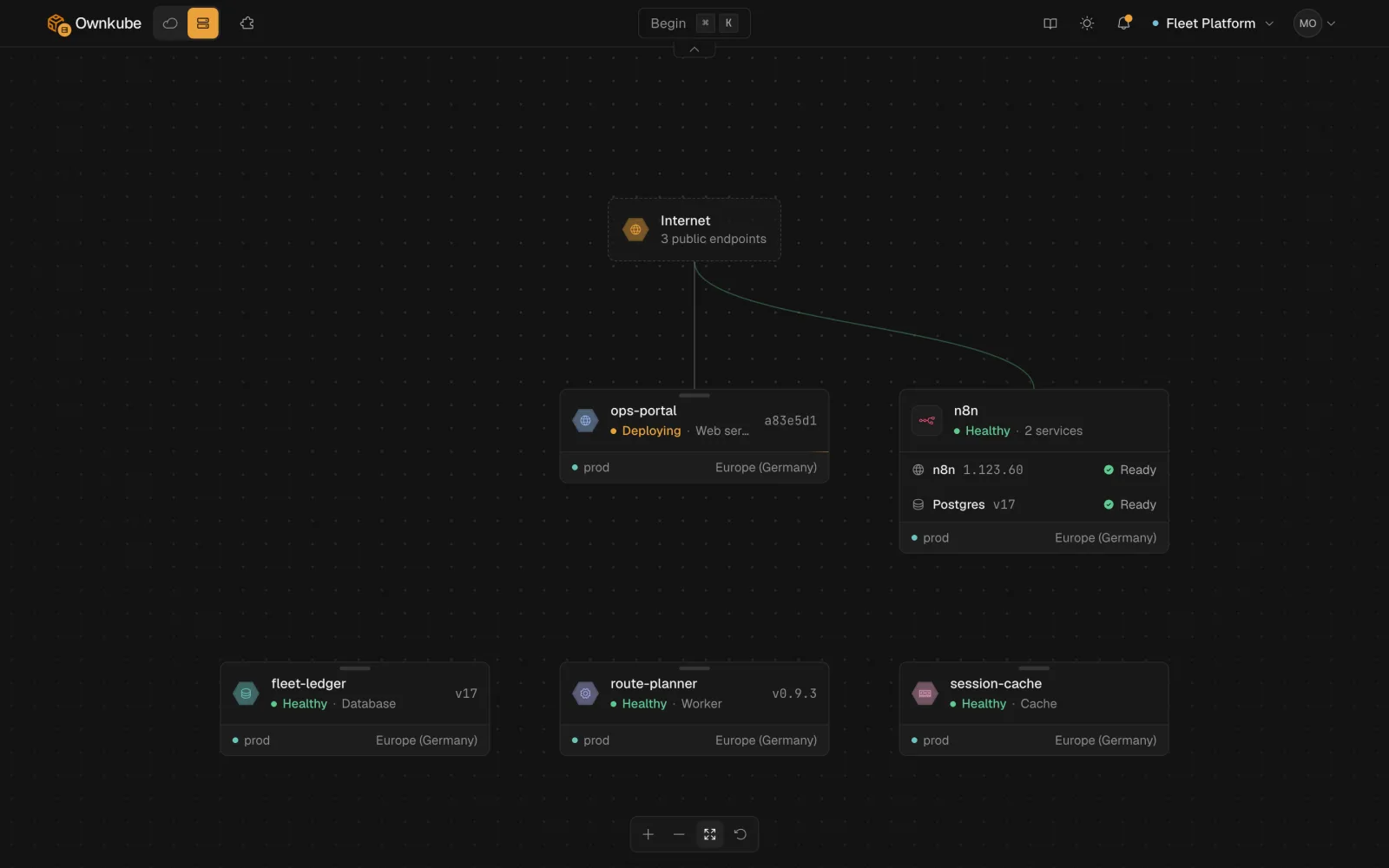Click the ops-portal hexagon icon
The height and width of the screenshot is (868, 1389).
585,421
